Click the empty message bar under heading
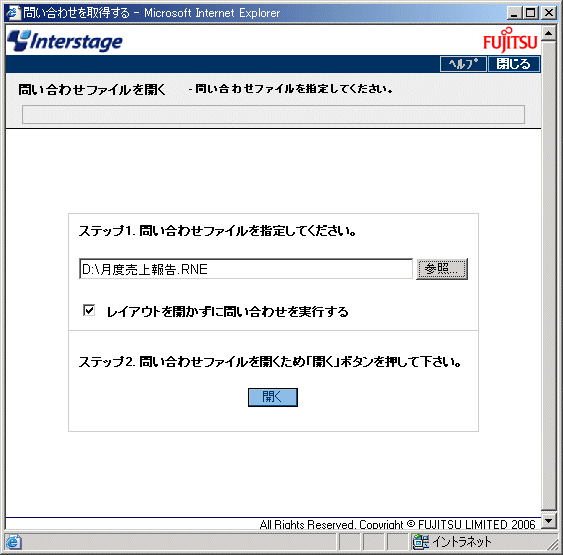The width and height of the screenshot is (563, 555). 273,115
